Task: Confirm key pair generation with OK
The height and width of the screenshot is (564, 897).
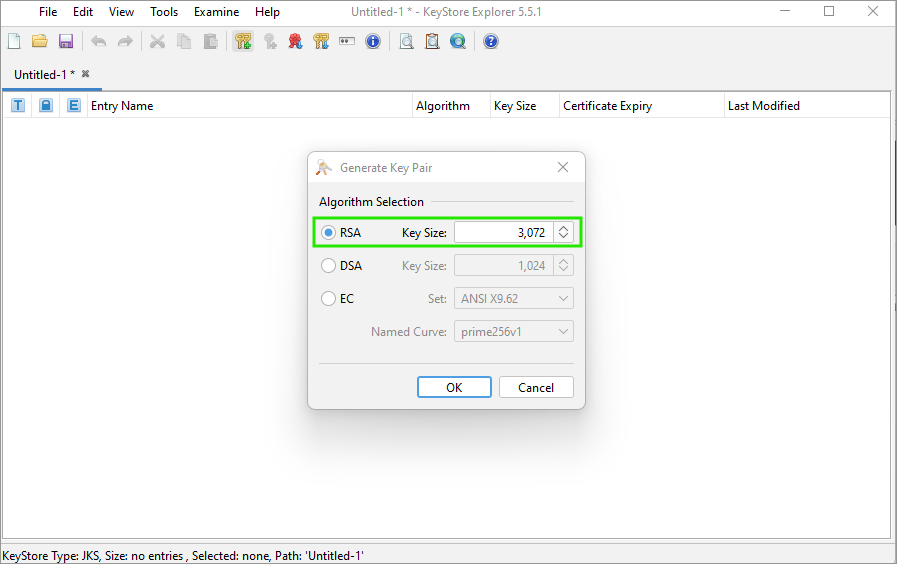Action: tap(454, 387)
